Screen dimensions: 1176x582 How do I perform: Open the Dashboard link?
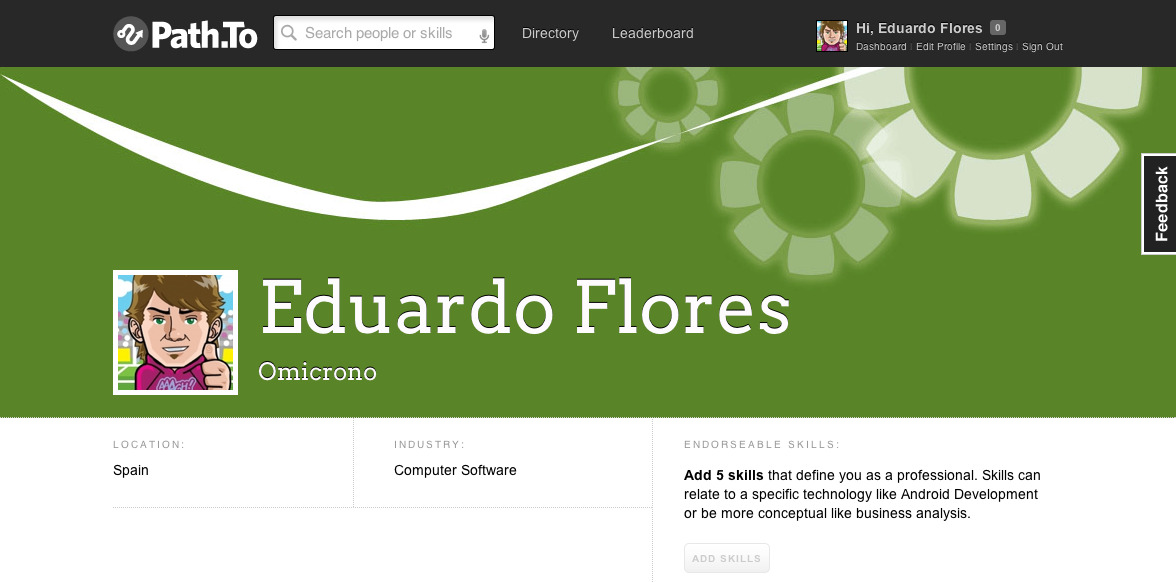881,47
